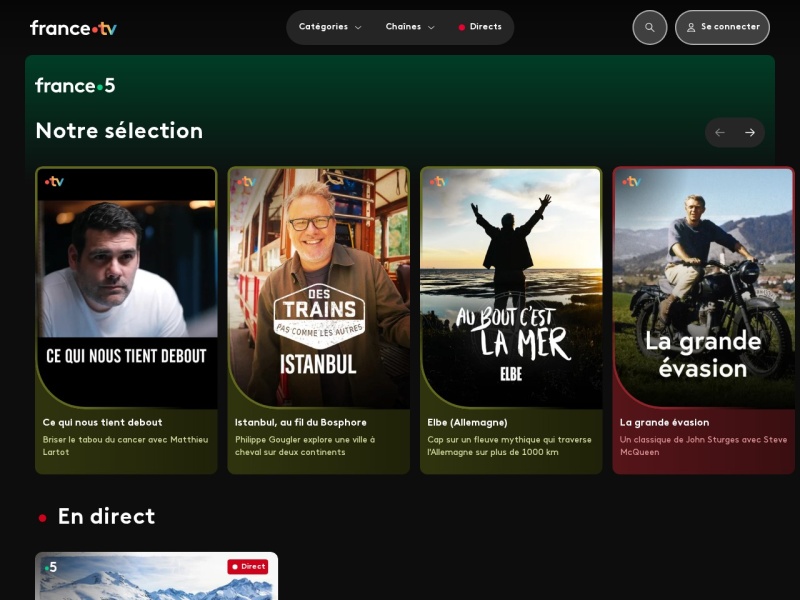This screenshot has width=800, height=600.
Task: Open La grande évasion poster
Action: (704, 288)
